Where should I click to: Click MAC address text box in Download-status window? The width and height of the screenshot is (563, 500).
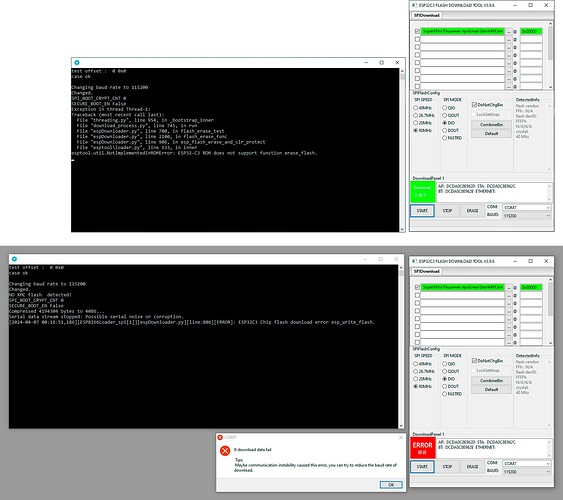point(494,192)
